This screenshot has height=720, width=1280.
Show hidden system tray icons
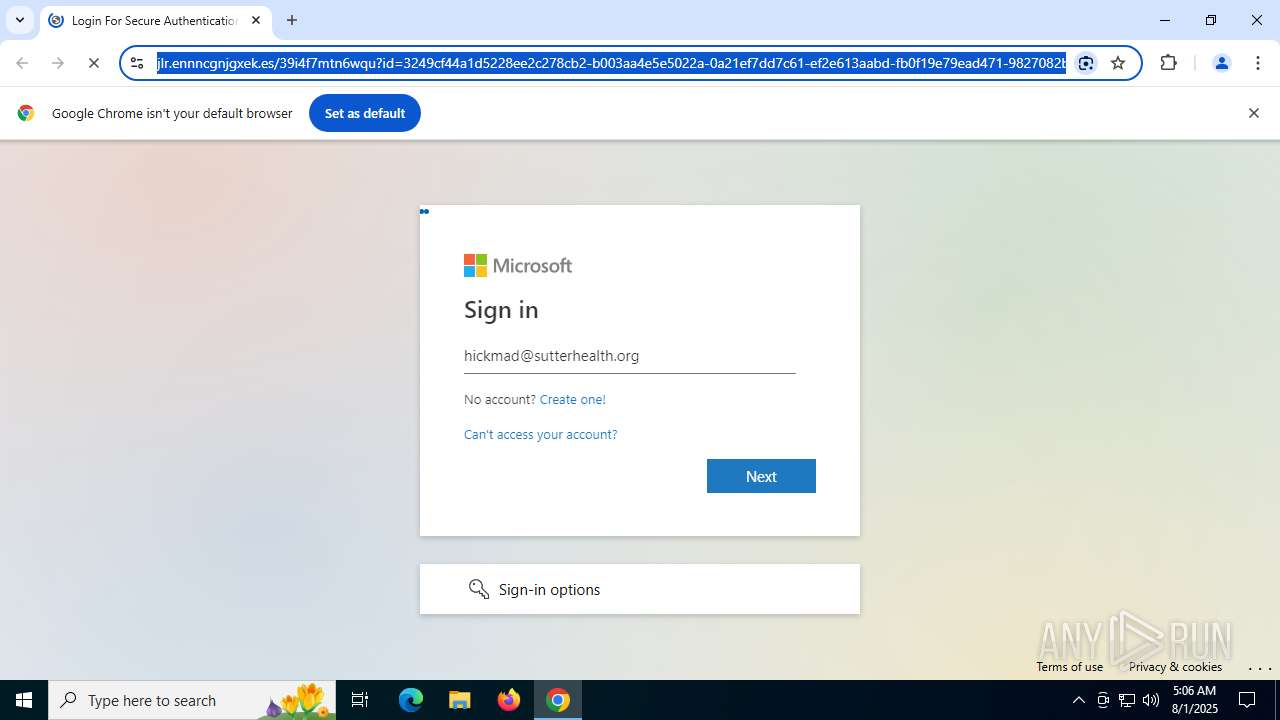click(x=1078, y=700)
